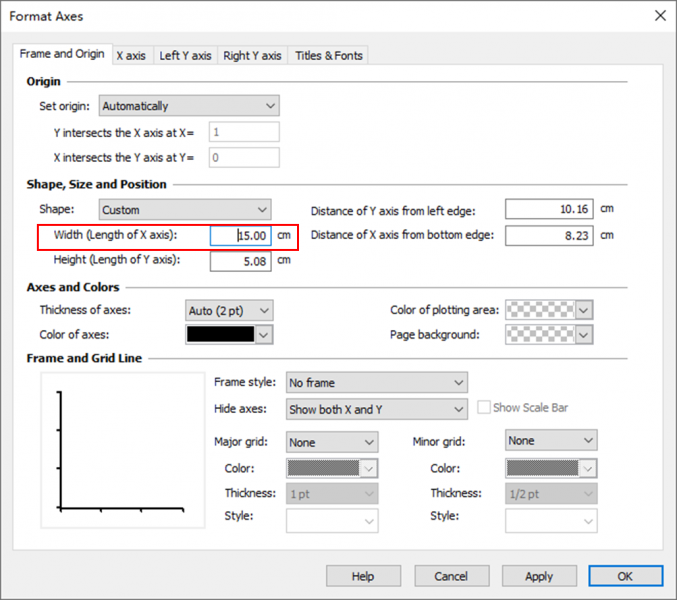Open the Major grid dropdown

coord(332,442)
